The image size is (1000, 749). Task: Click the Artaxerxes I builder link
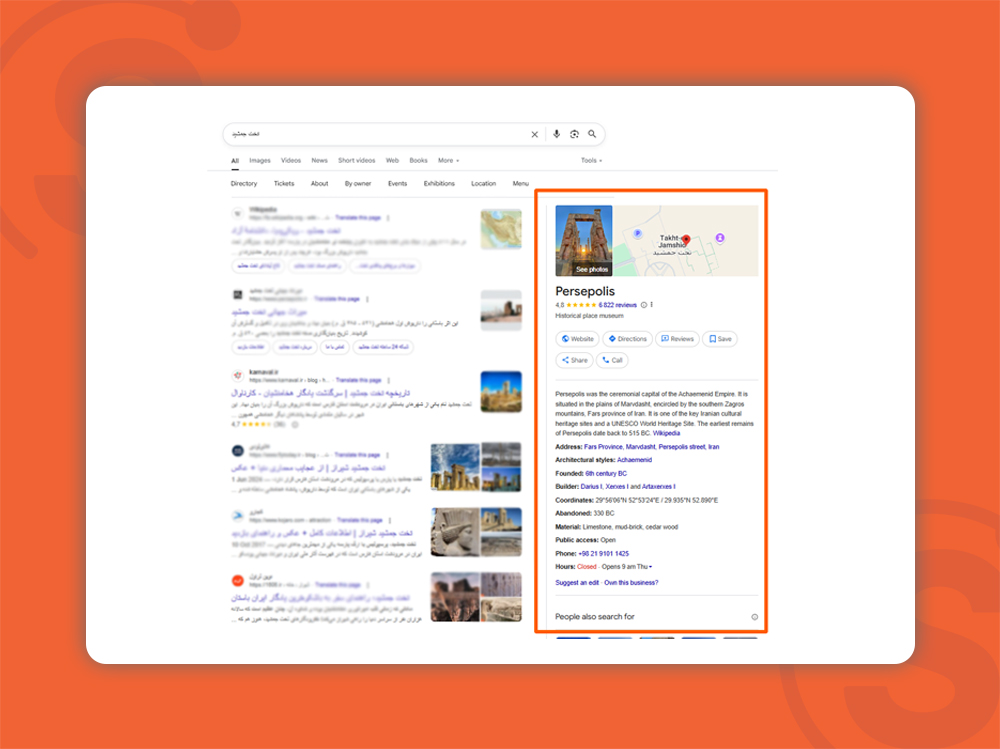tap(659, 487)
